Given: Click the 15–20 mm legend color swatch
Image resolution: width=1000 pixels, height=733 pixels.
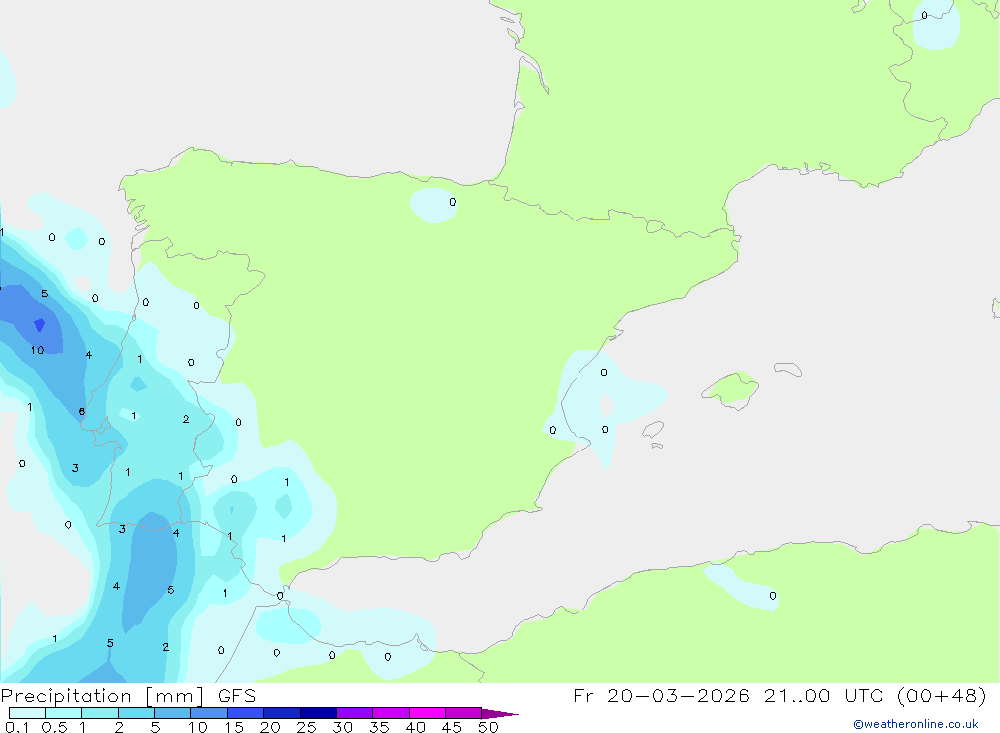Looking at the screenshot, I should coord(246,713).
